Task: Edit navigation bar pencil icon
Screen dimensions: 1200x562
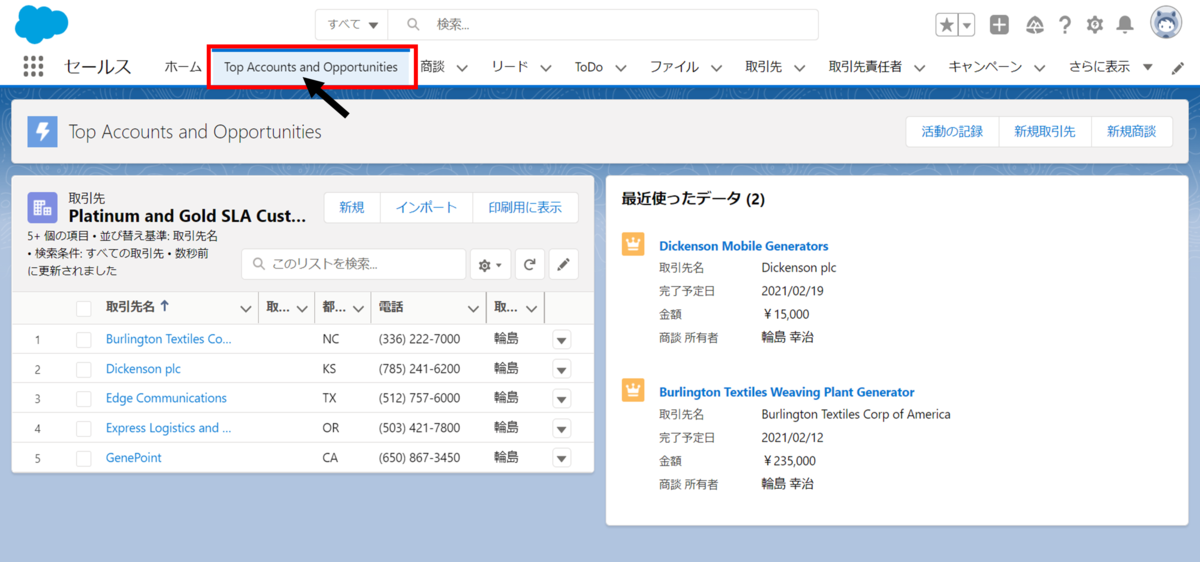Action: coord(1176,67)
